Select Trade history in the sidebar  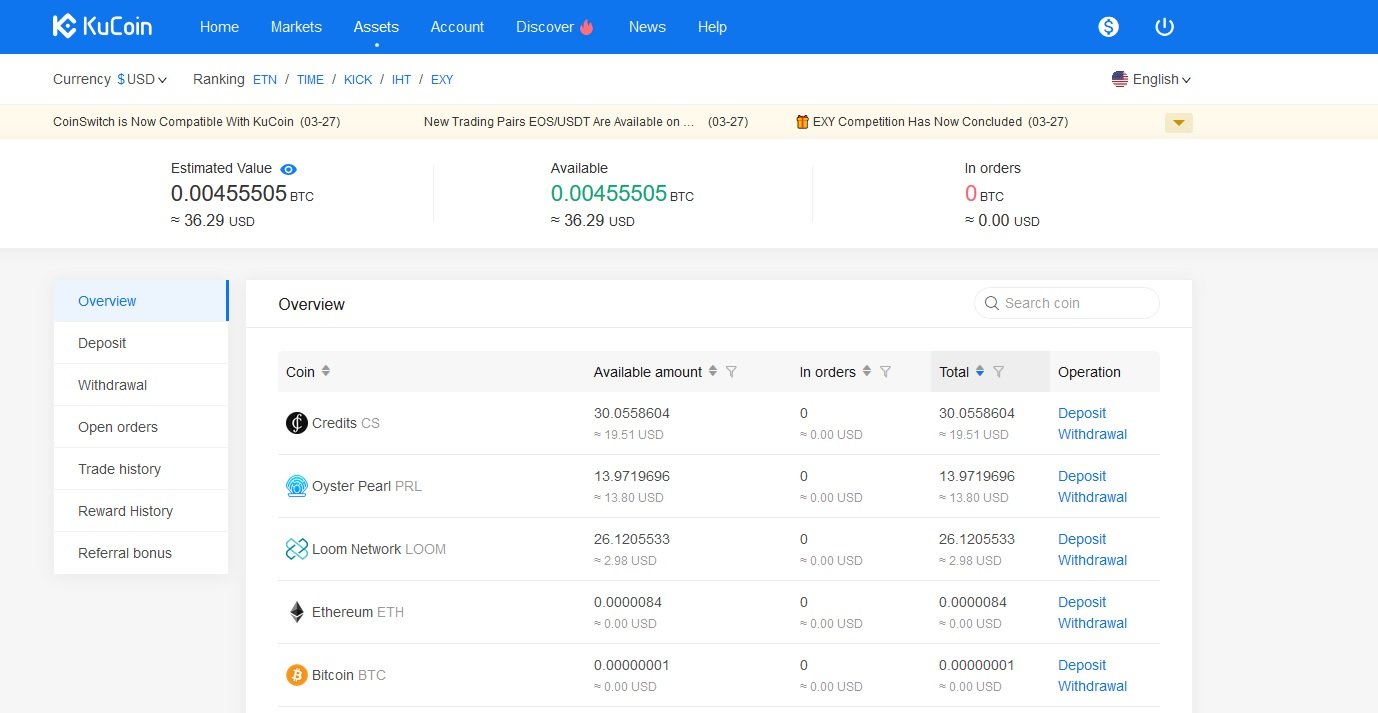point(141,469)
